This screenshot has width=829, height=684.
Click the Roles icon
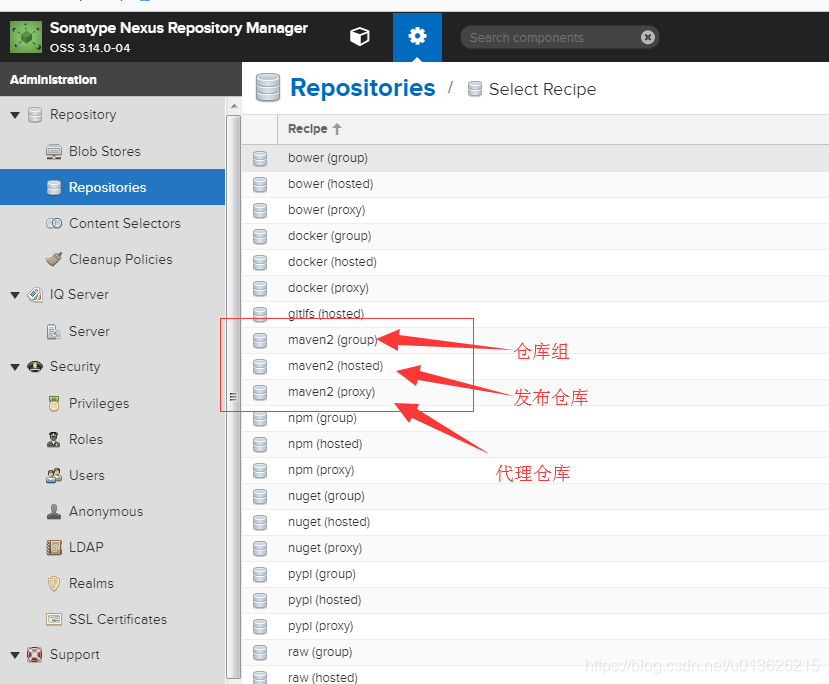click(x=53, y=439)
